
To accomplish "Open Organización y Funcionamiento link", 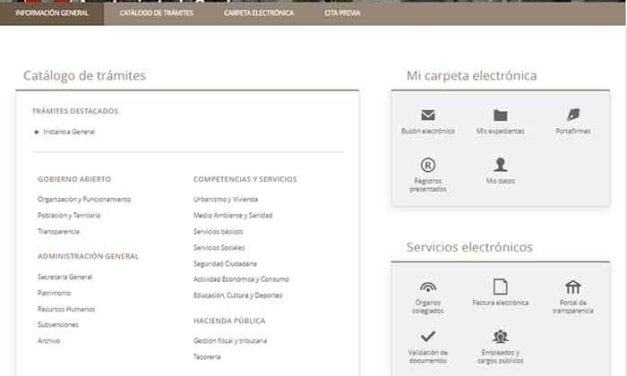I will coord(84,199).
